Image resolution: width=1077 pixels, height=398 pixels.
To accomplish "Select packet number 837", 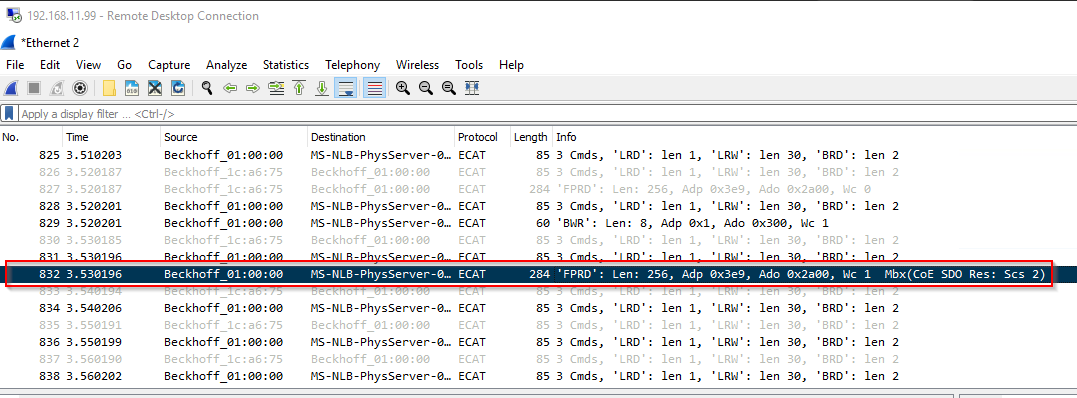I will (538, 359).
